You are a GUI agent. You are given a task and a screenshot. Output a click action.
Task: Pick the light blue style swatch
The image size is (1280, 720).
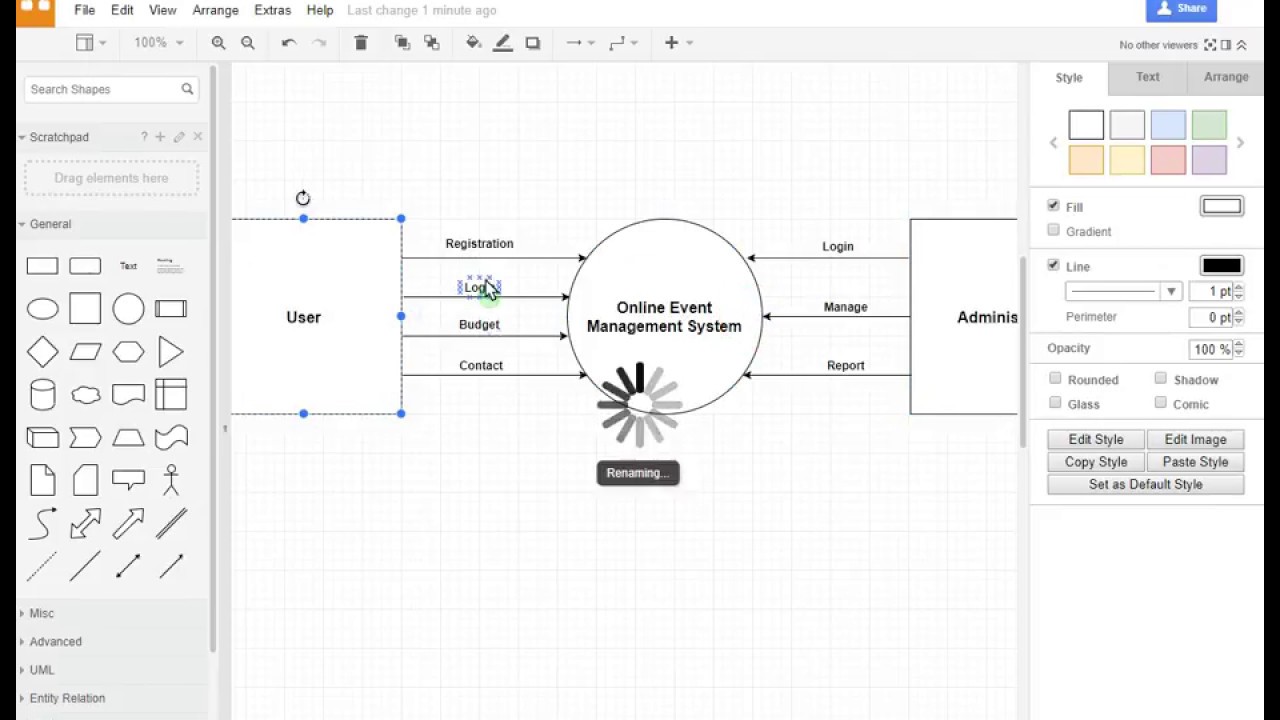(x=1168, y=125)
